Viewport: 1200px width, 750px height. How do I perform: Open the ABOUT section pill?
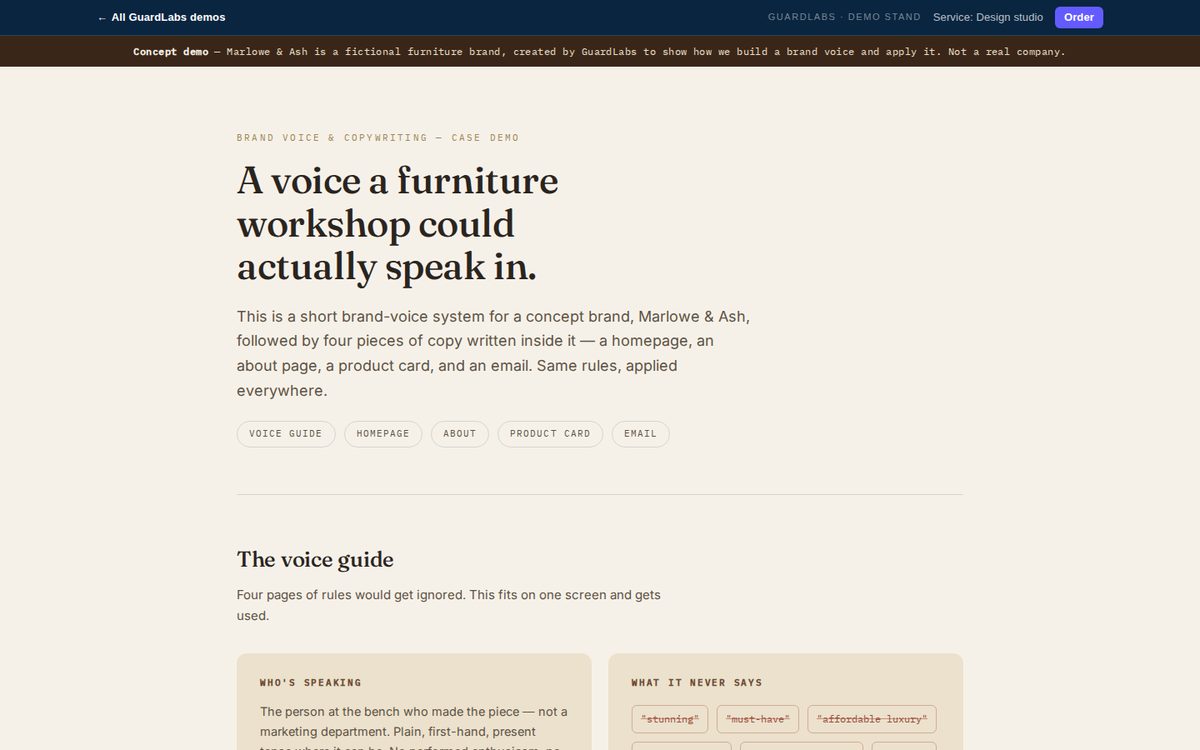coord(460,434)
